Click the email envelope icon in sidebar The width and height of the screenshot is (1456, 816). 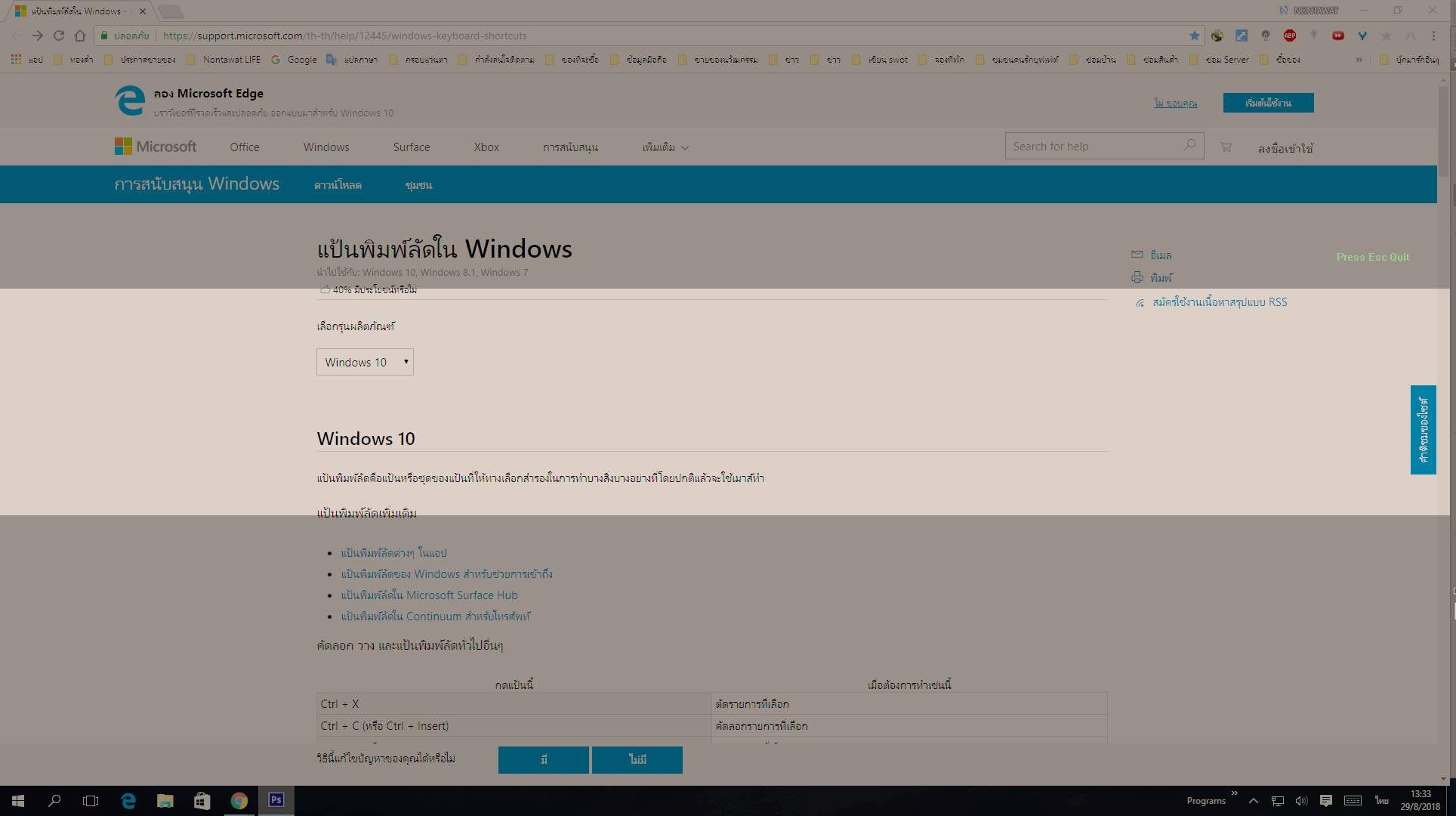1137,255
